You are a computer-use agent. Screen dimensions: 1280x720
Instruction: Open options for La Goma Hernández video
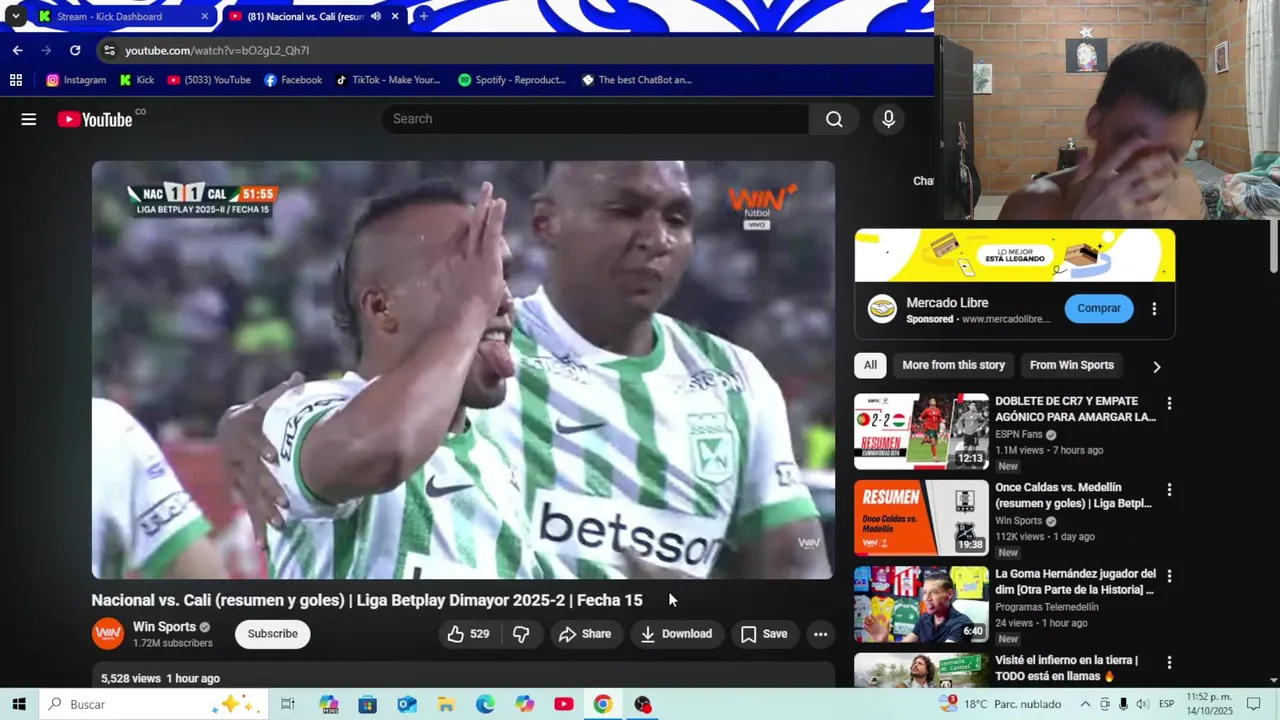pos(1169,576)
